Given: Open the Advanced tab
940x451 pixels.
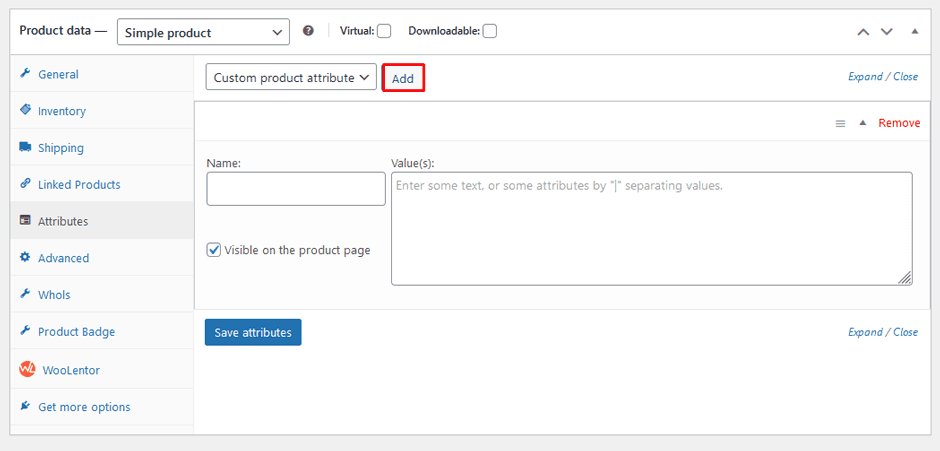Looking at the screenshot, I should (x=102, y=258).
